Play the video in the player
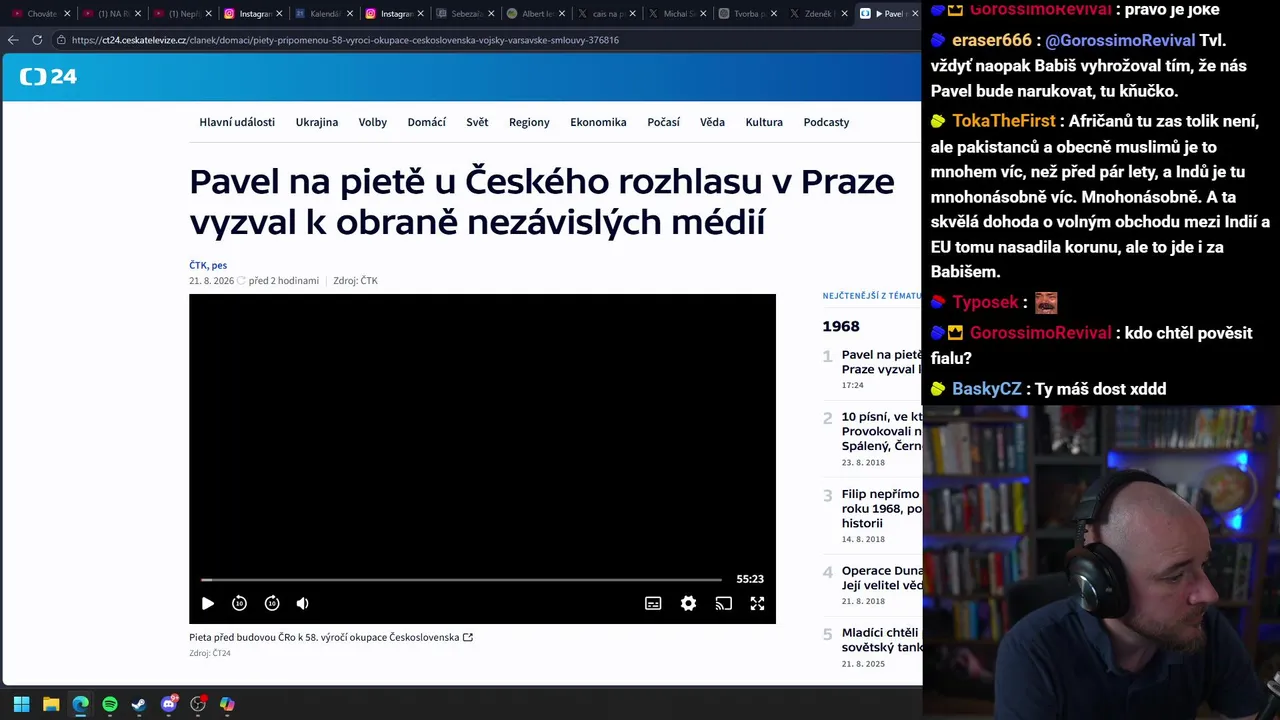This screenshot has height=720, width=1280. [207, 603]
